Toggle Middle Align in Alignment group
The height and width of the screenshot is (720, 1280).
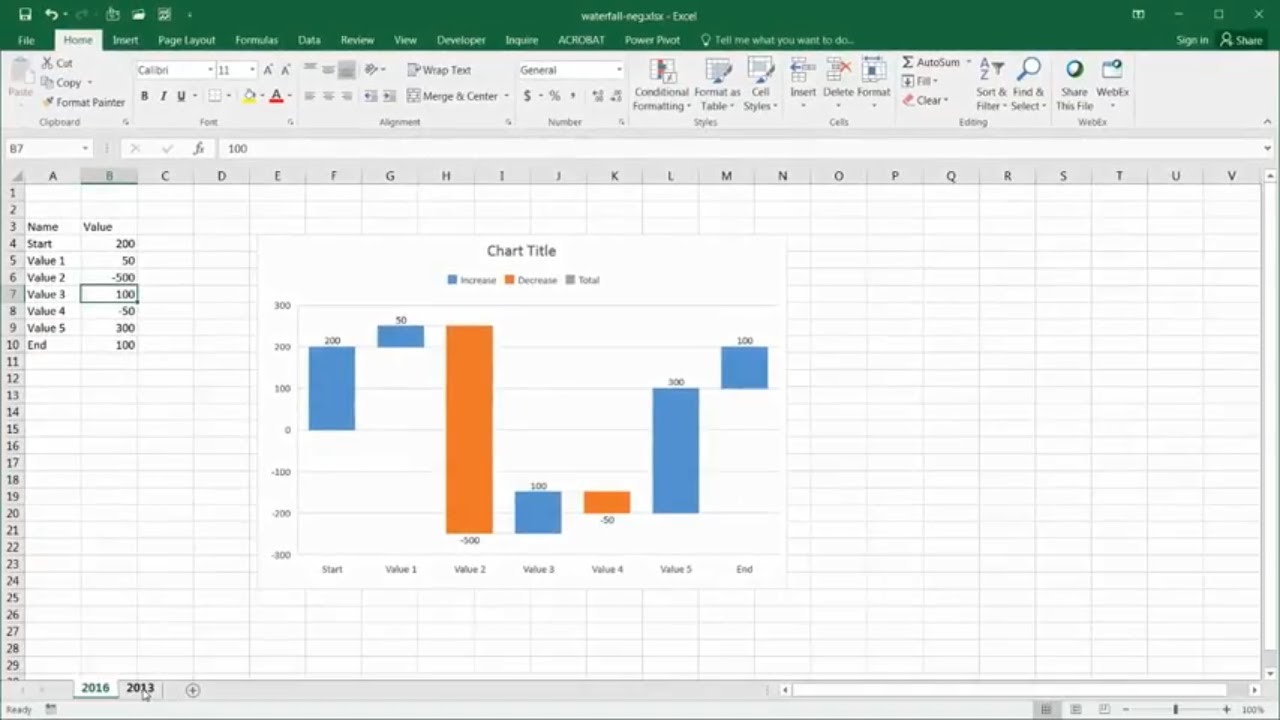click(x=328, y=70)
